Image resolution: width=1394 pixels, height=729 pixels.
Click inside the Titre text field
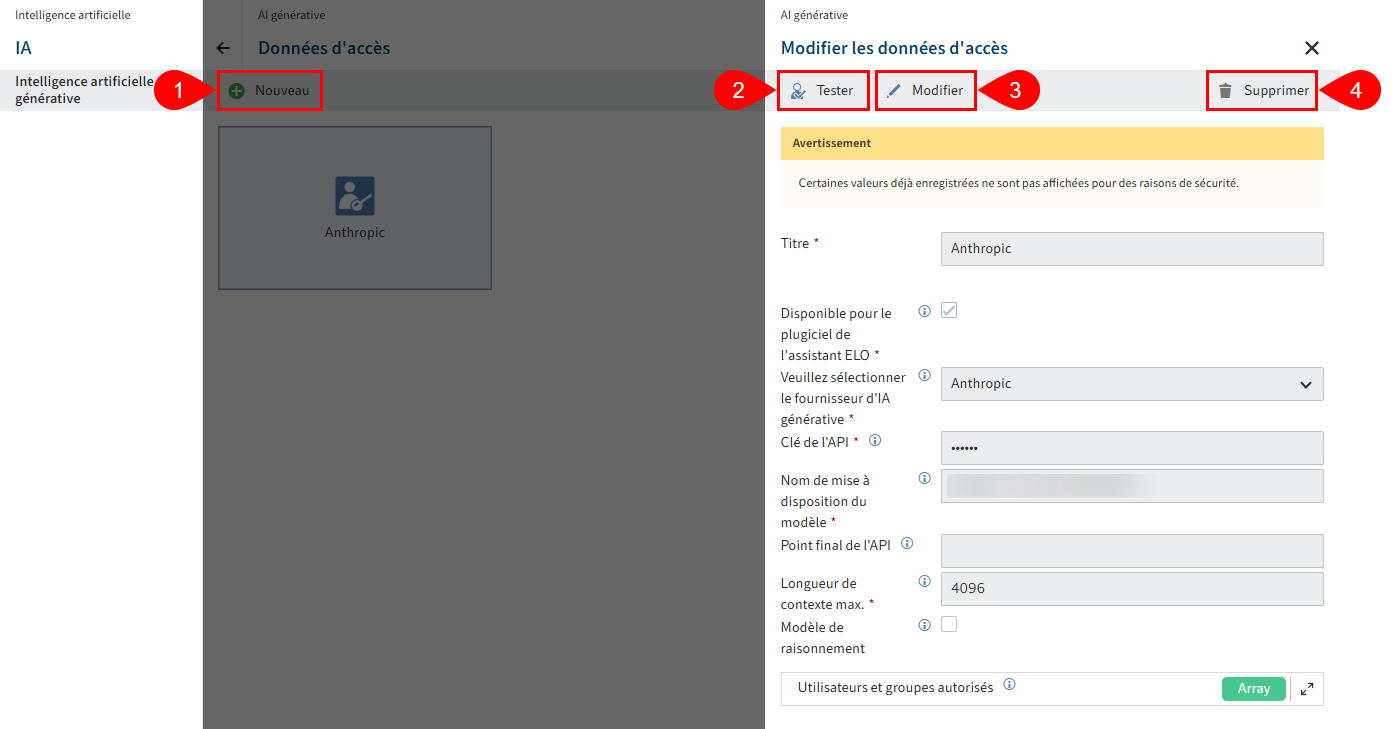pos(1131,248)
